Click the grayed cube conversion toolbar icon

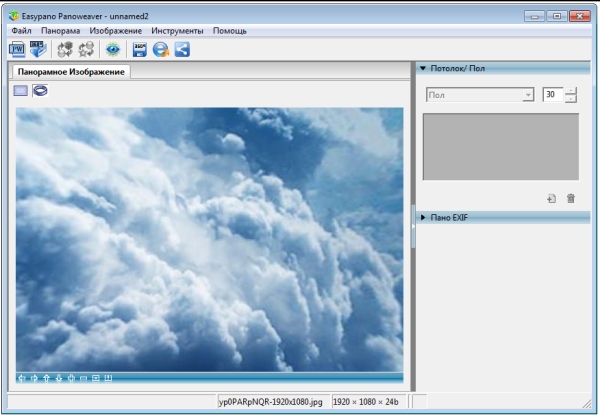[x=65, y=49]
